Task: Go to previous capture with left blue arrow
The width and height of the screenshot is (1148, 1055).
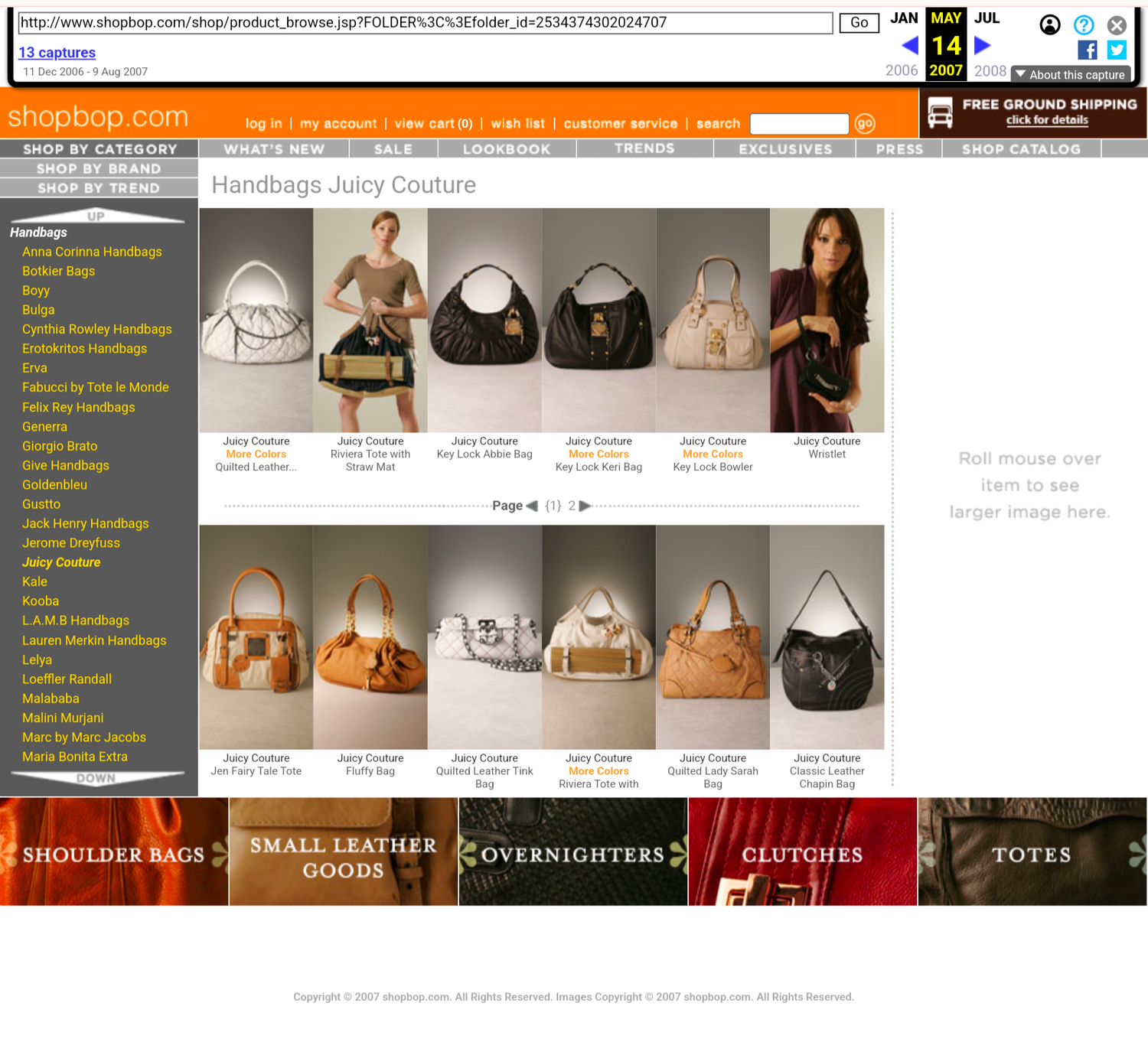Action: [909, 46]
